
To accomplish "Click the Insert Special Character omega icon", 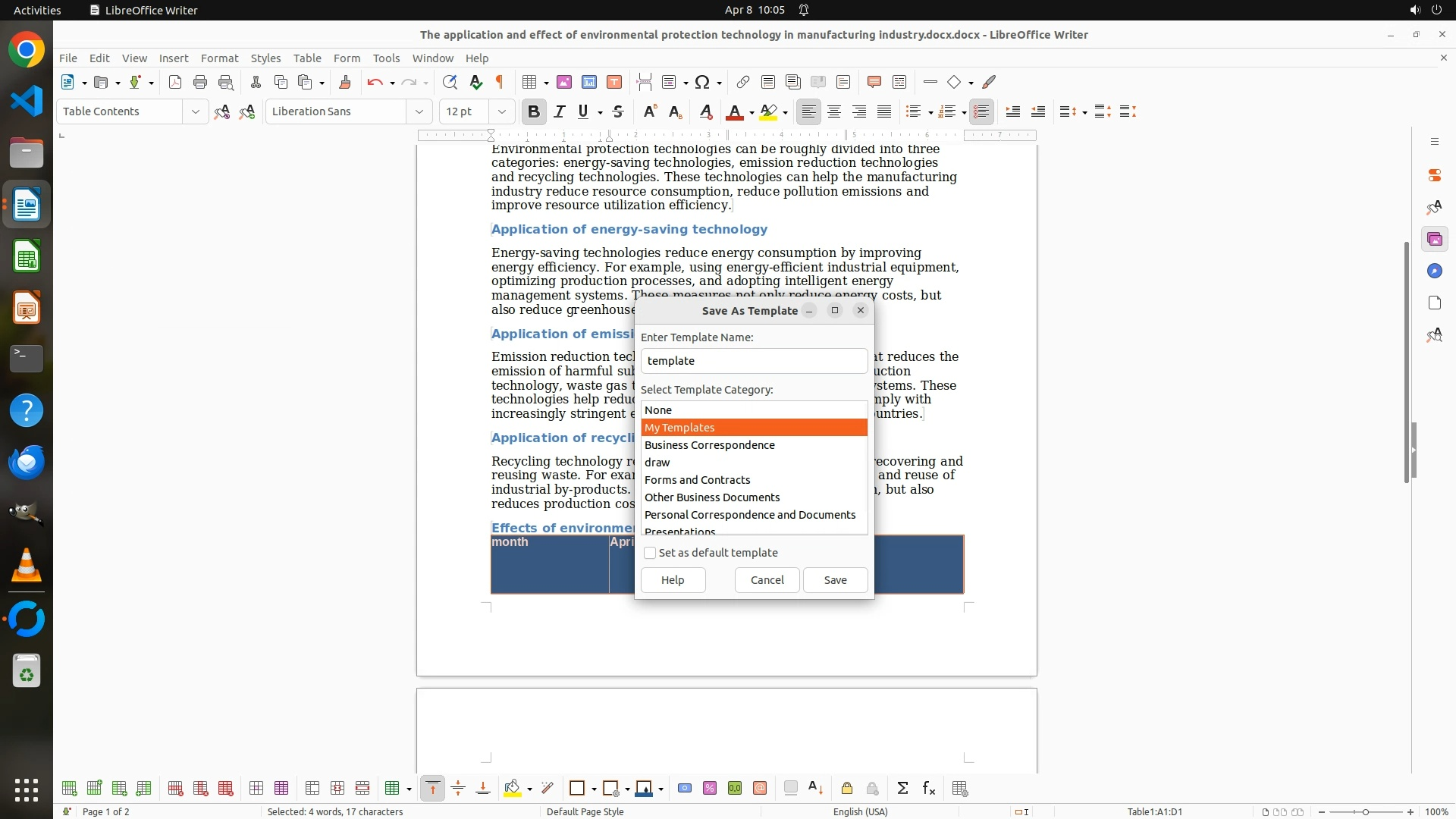I will click(x=702, y=82).
